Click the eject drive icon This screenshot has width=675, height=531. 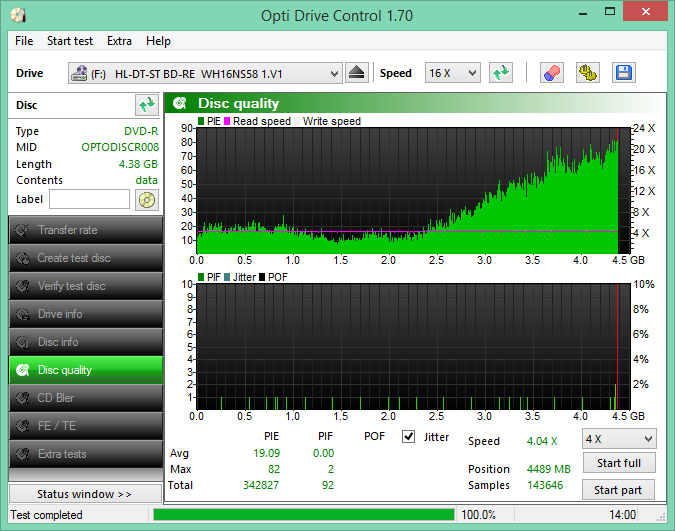[x=357, y=73]
